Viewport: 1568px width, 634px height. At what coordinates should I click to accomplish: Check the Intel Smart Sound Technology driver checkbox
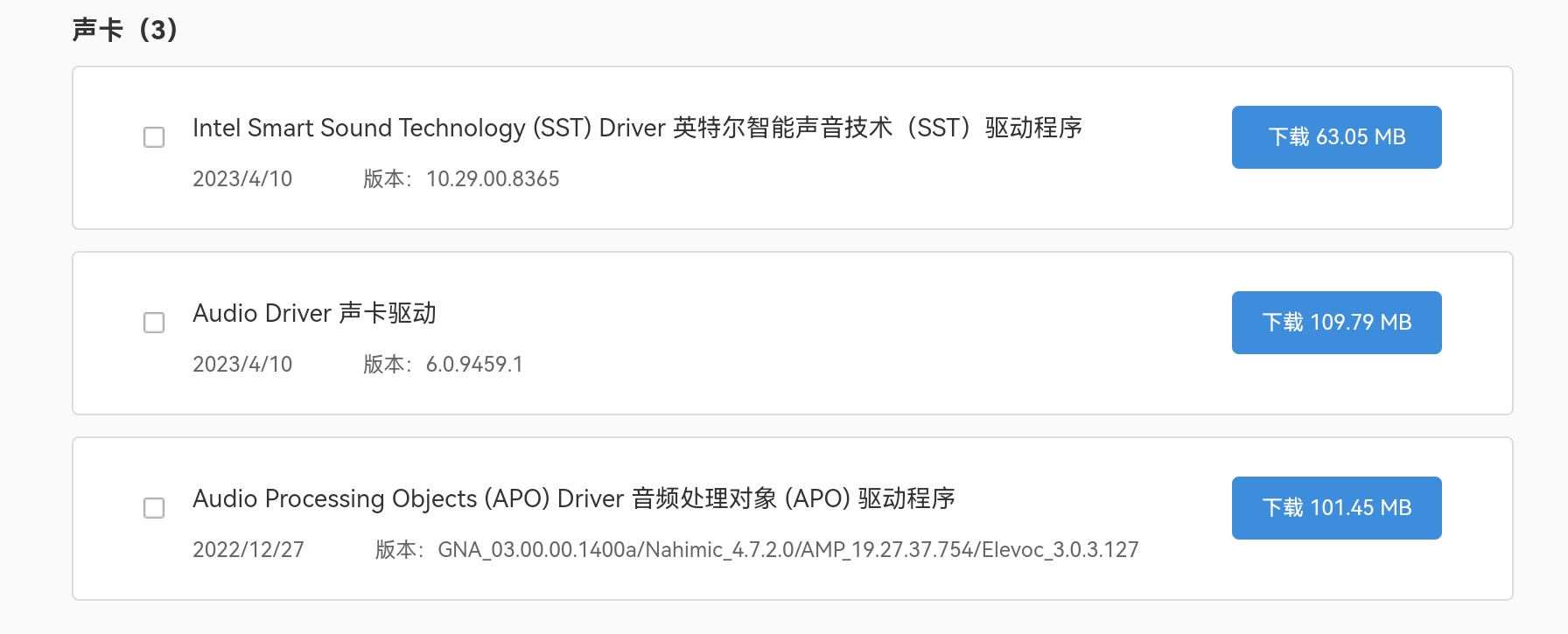click(154, 137)
